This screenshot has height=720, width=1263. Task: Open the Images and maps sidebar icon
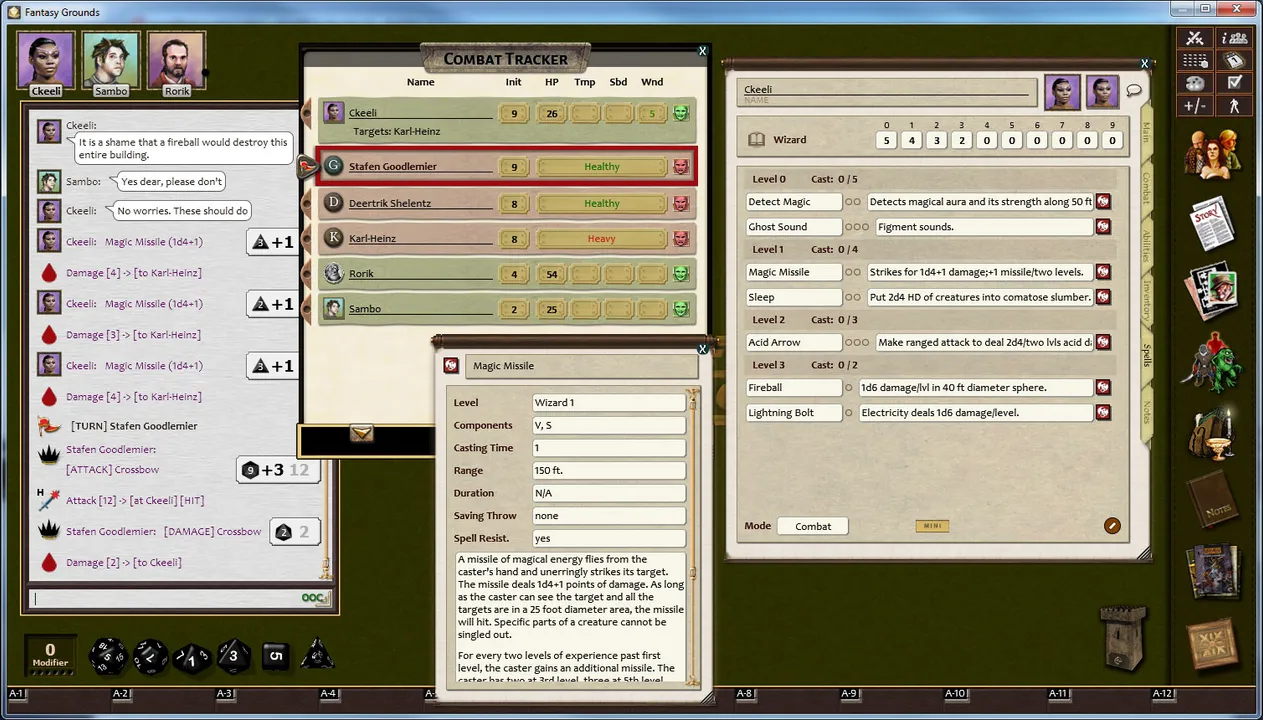pos(1213,290)
